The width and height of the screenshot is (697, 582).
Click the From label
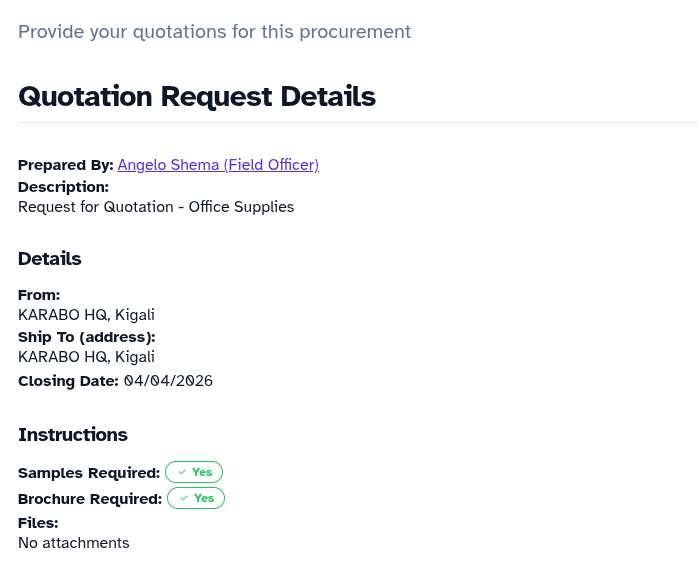click(x=39, y=295)
